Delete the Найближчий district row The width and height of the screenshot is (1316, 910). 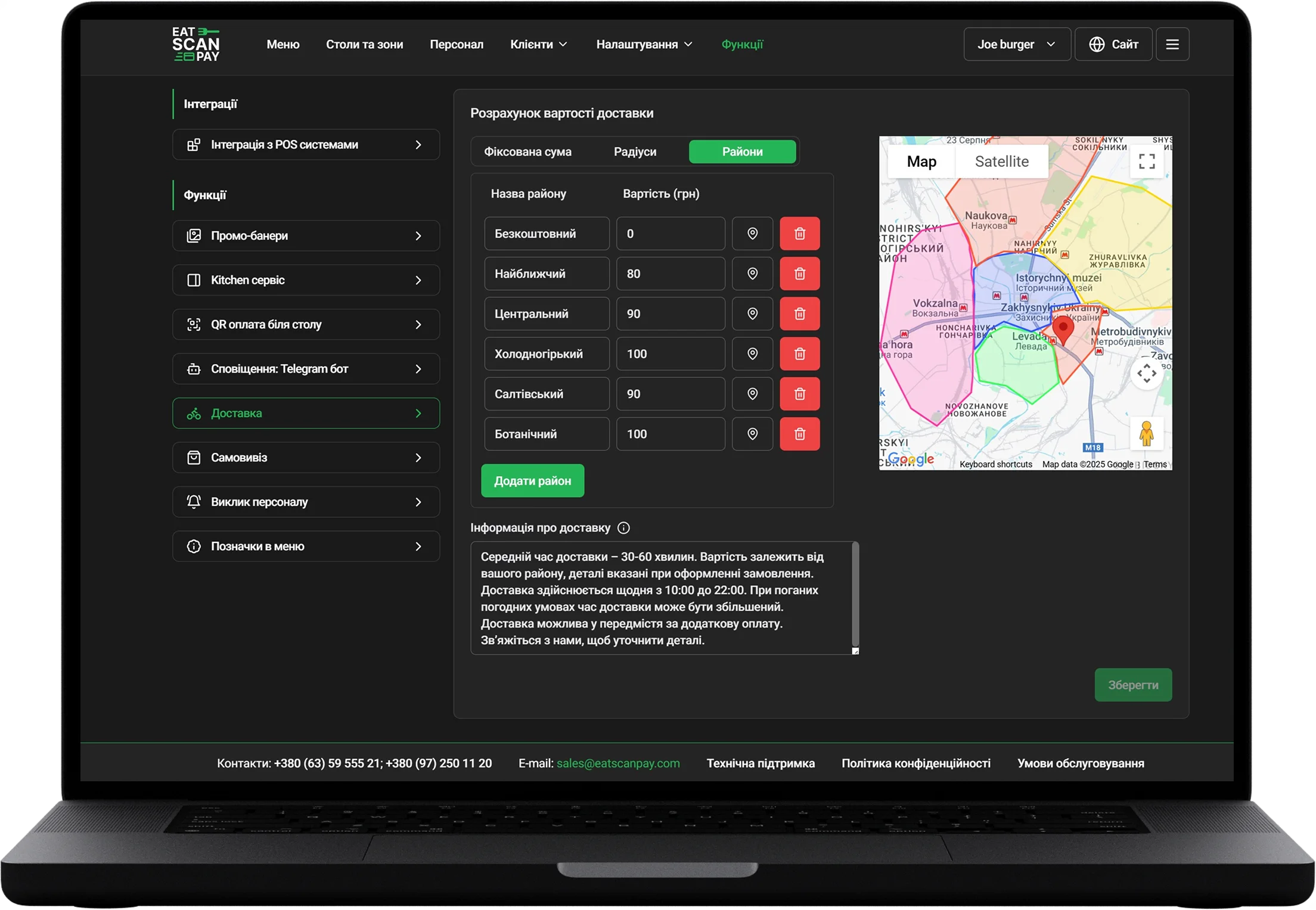click(799, 274)
